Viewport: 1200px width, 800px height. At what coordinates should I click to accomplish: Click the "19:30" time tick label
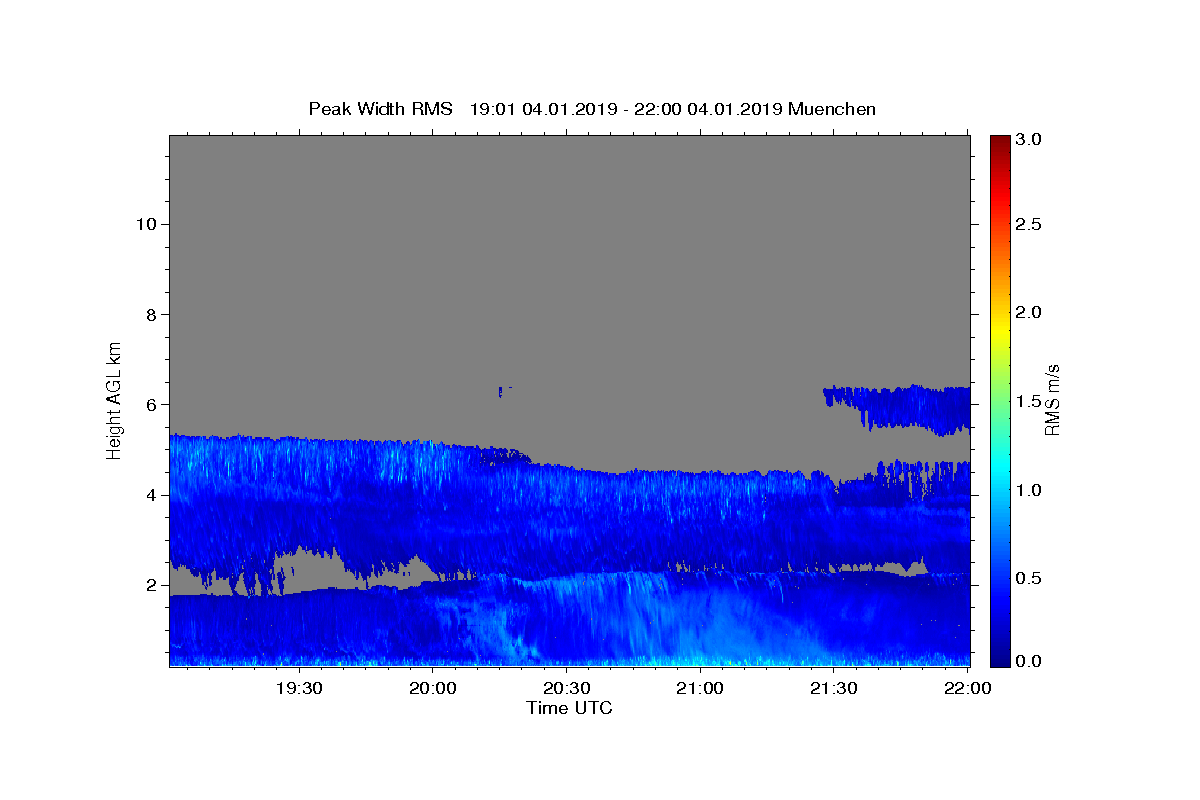click(299, 688)
